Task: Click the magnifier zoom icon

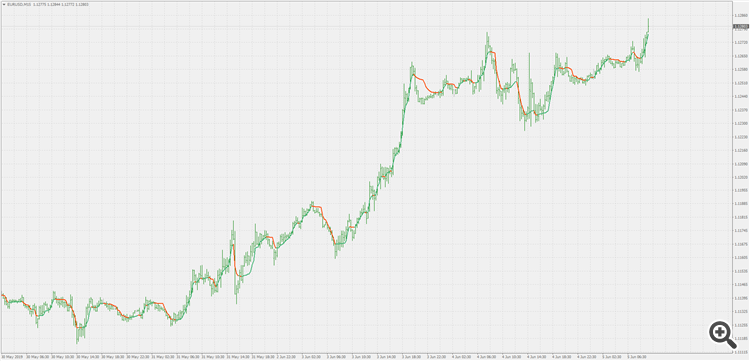Action: point(723,334)
